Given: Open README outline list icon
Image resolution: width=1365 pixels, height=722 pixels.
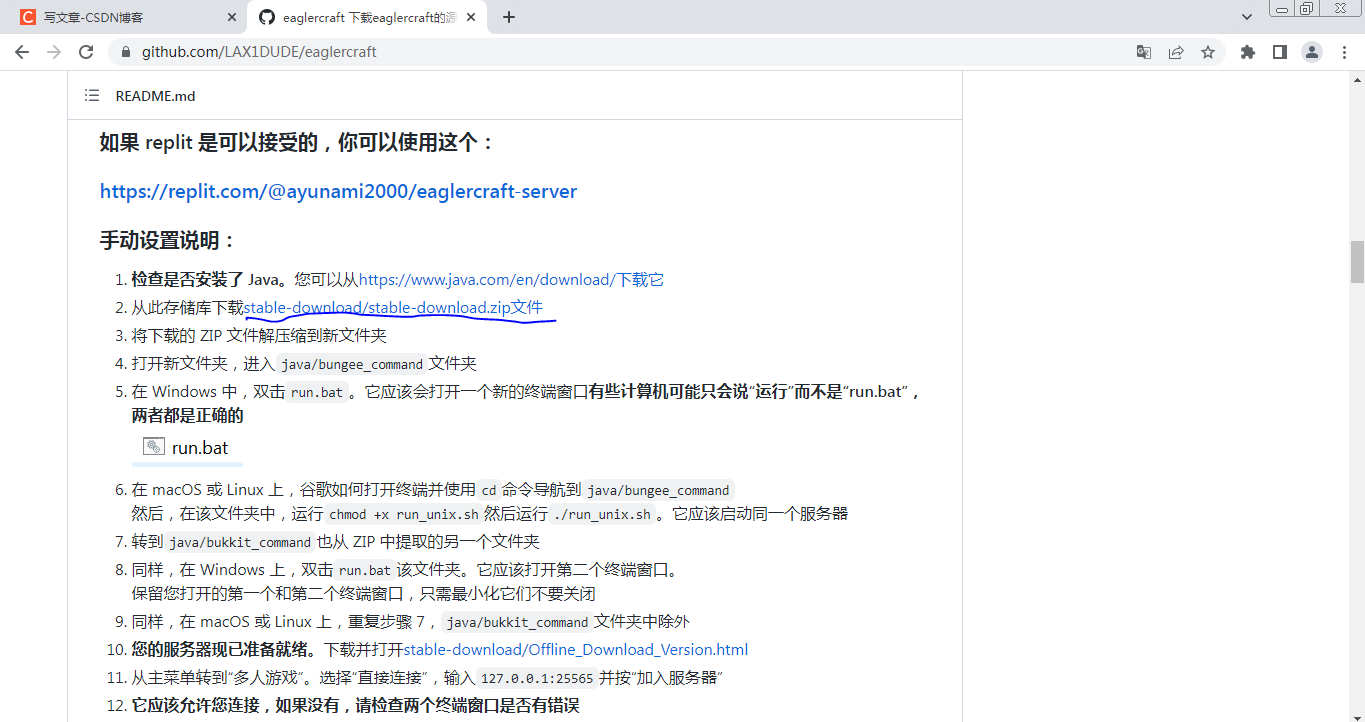Looking at the screenshot, I should pyautogui.click(x=92, y=96).
